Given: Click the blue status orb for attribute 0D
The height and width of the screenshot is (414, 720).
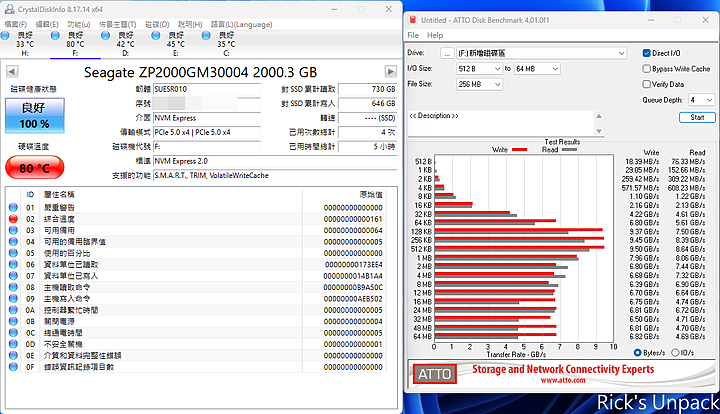Looking at the screenshot, I should click(13, 344).
